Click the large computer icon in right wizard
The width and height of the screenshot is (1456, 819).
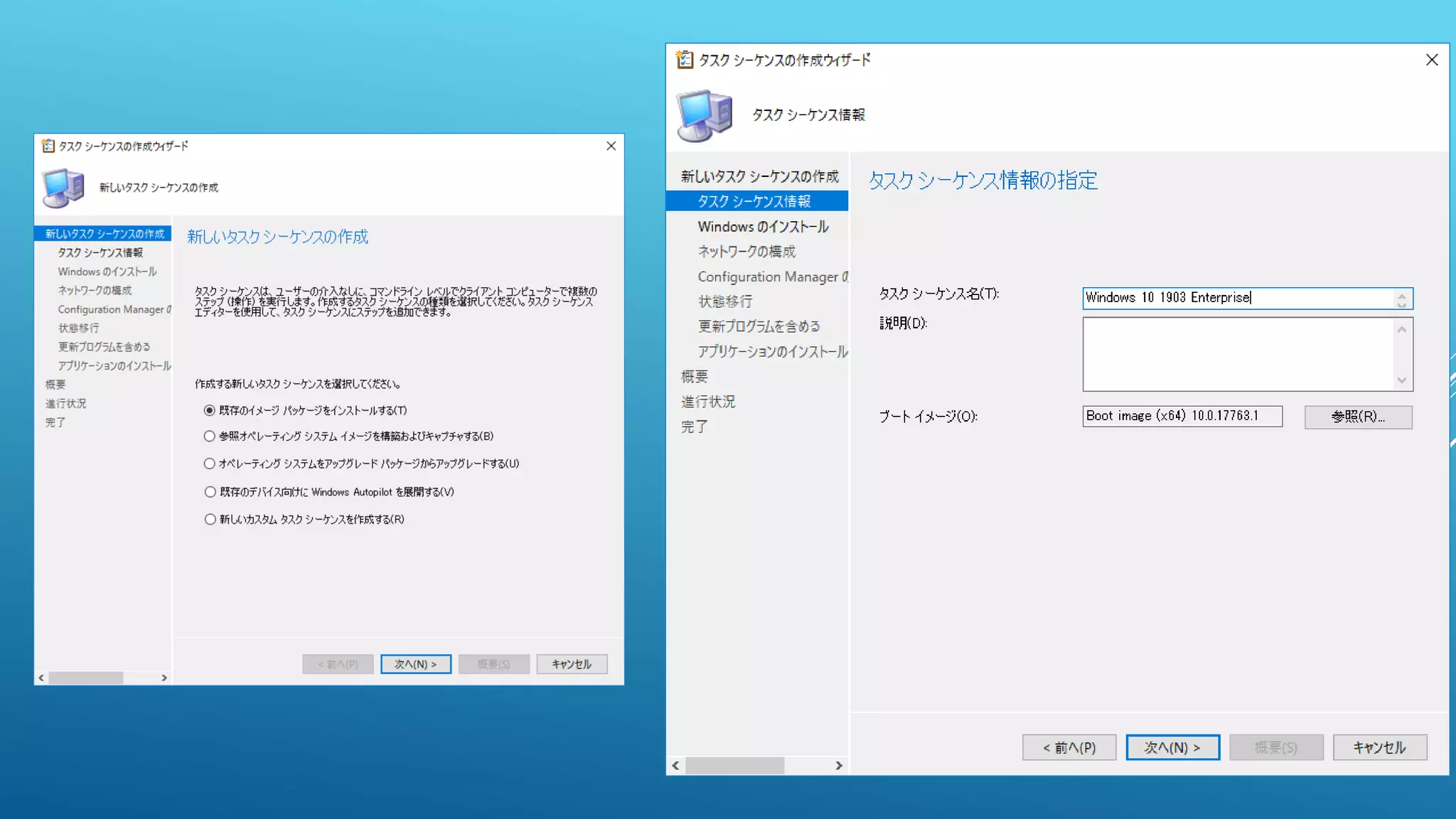(x=704, y=115)
